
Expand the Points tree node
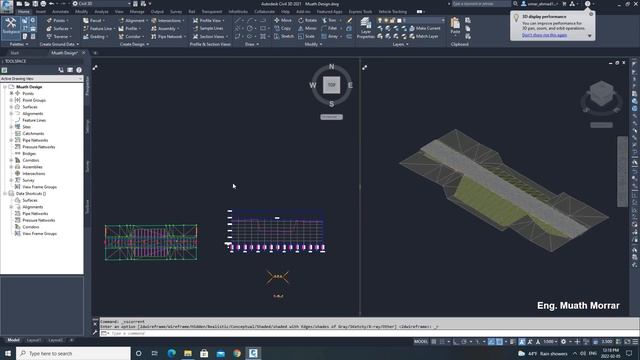pos(11,93)
